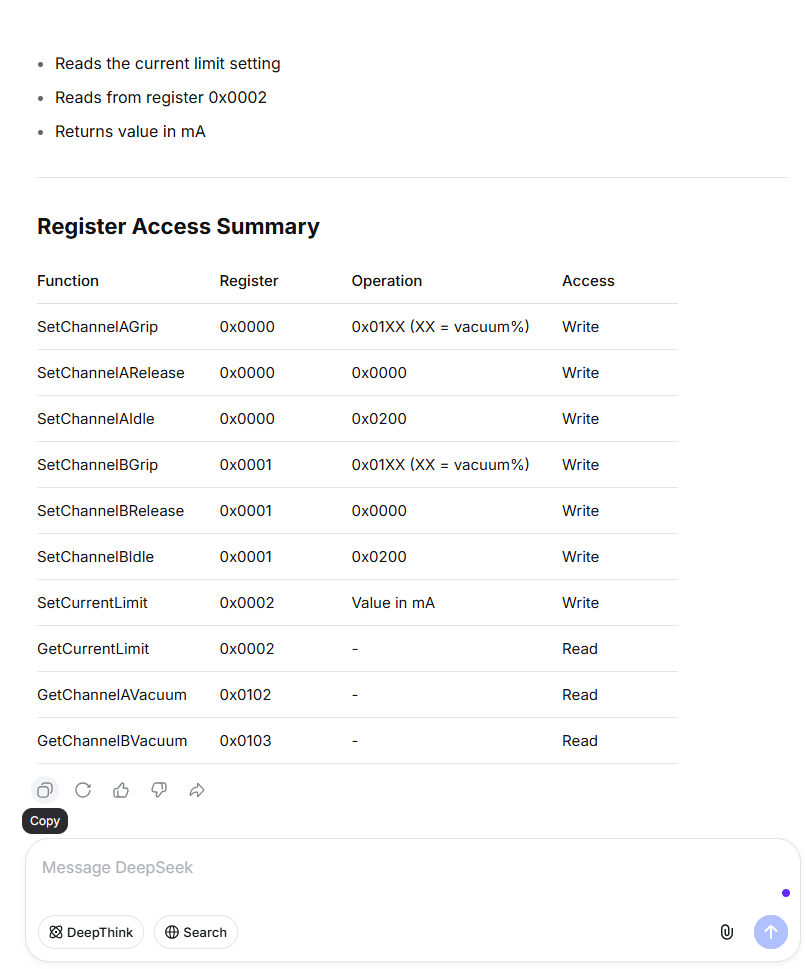Click the SetChannelAGrip function cell

(98, 327)
